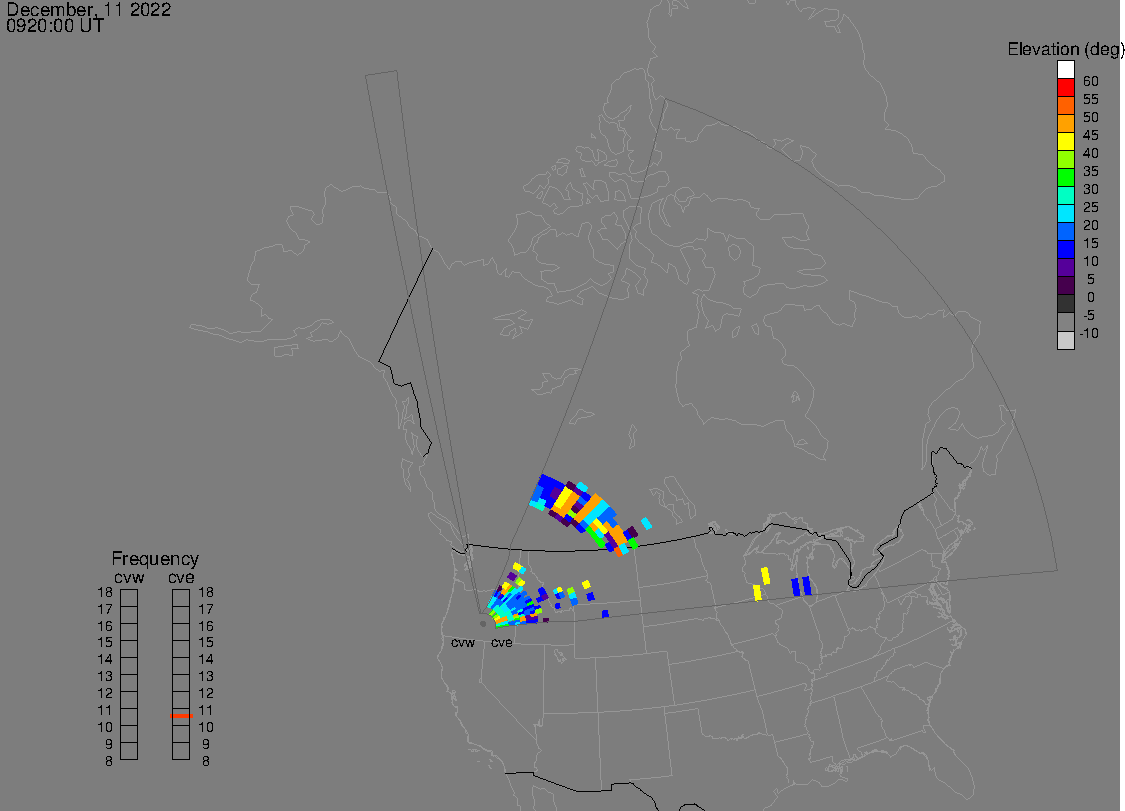Image resolution: width=1125 pixels, height=811 pixels.
Task: Choose the bright green 30–35 degree swatch
Action: pos(1066,178)
